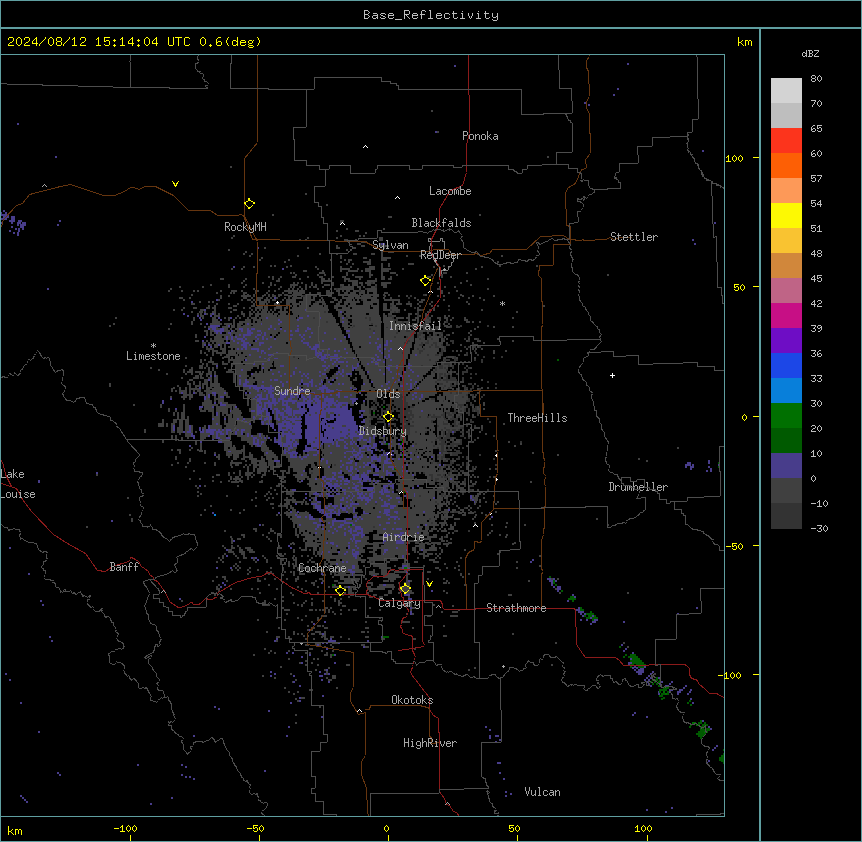Click the Strathmore label
The height and width of the screenshot is (842, 862).
[x=516, y=608]
